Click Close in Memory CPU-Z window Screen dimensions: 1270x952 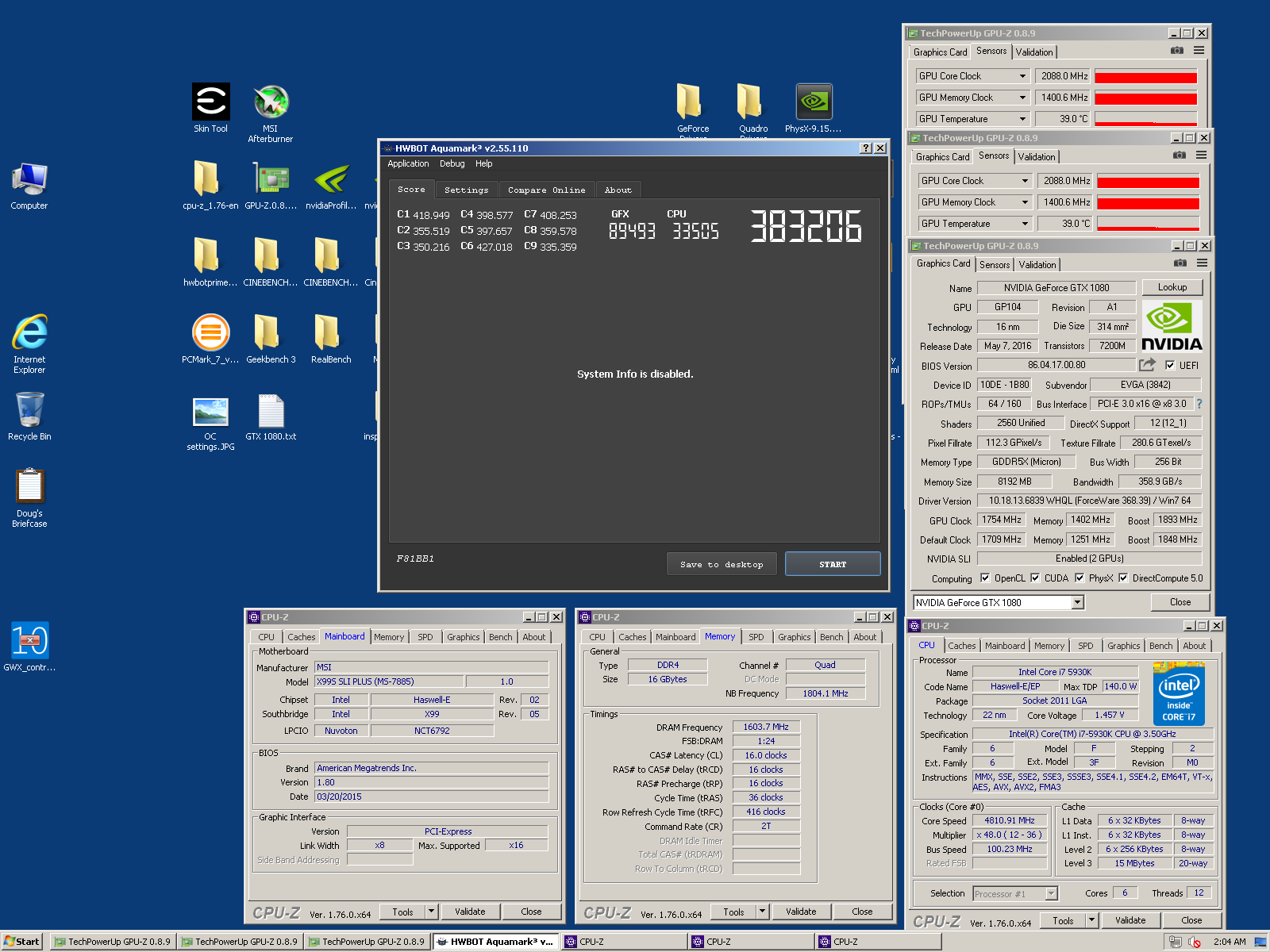862,912
